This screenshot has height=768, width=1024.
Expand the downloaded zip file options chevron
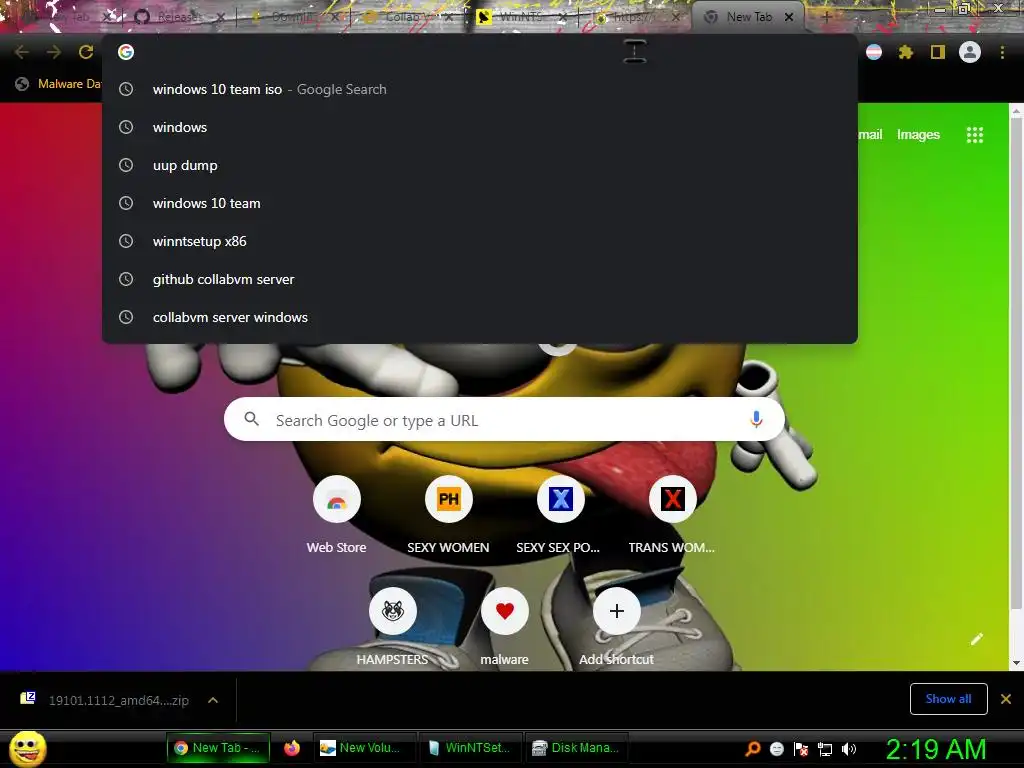click(x=213, y=700)
